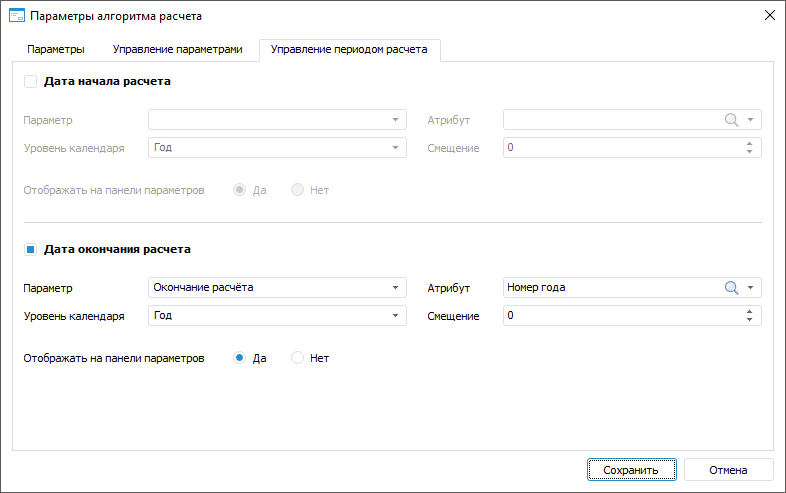Open the Управление параметрами tab
The height and width of the screenshot is (493, 786).
(x=177, y=49)
